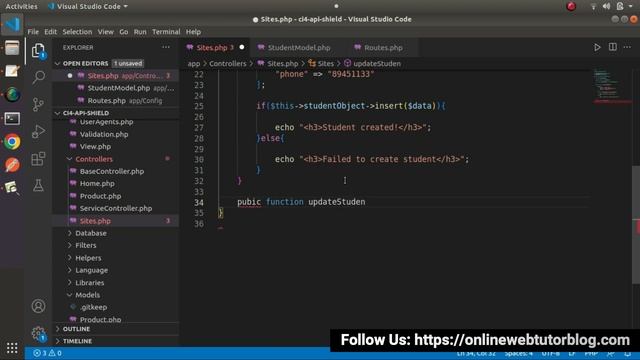Open BaseController.php in file tree
The width and height of the screenshot is (640, 360).
click(x=112, y=171)
